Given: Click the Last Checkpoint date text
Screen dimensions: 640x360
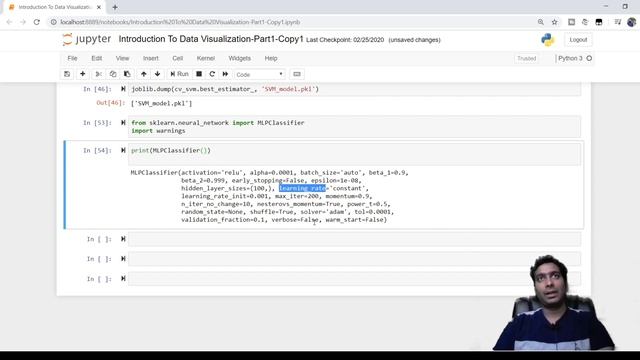Looking at the screenshot, I should 345,40.
